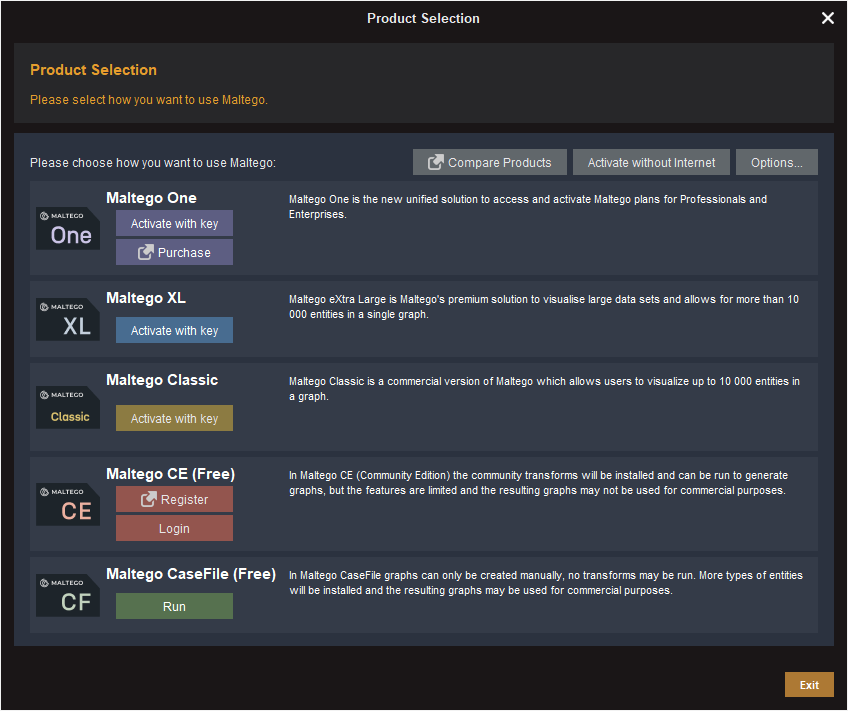Click the Maltego One product logo icon

(68, 229)
